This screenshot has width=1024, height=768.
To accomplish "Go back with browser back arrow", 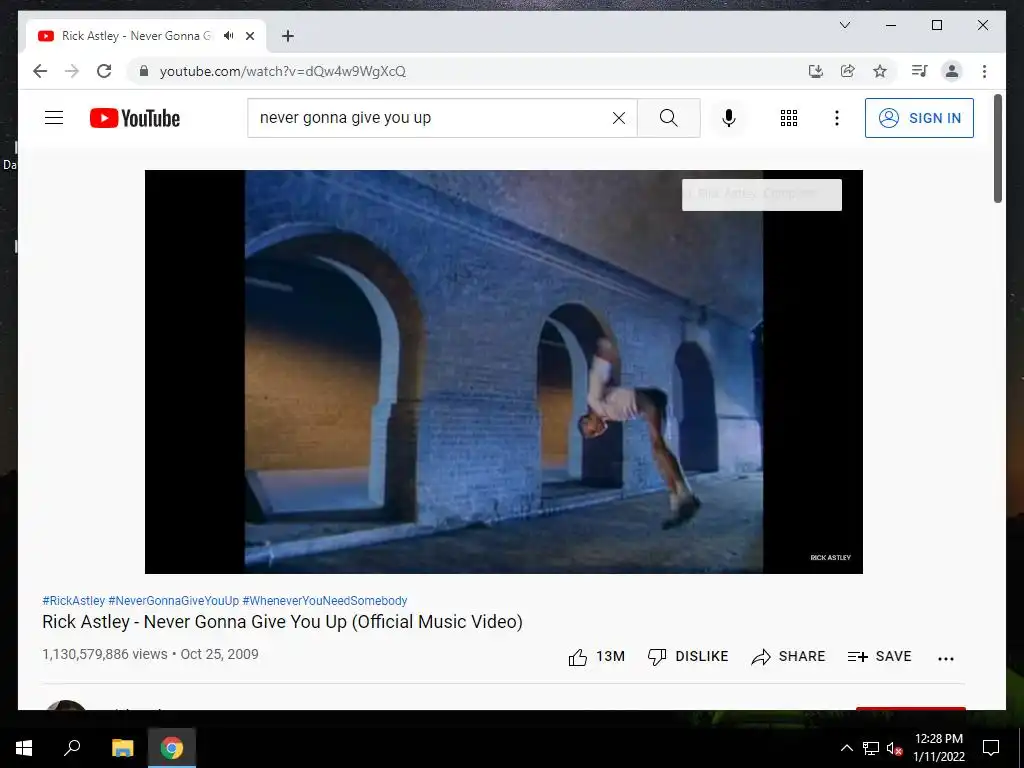I will tap(40, 71).
